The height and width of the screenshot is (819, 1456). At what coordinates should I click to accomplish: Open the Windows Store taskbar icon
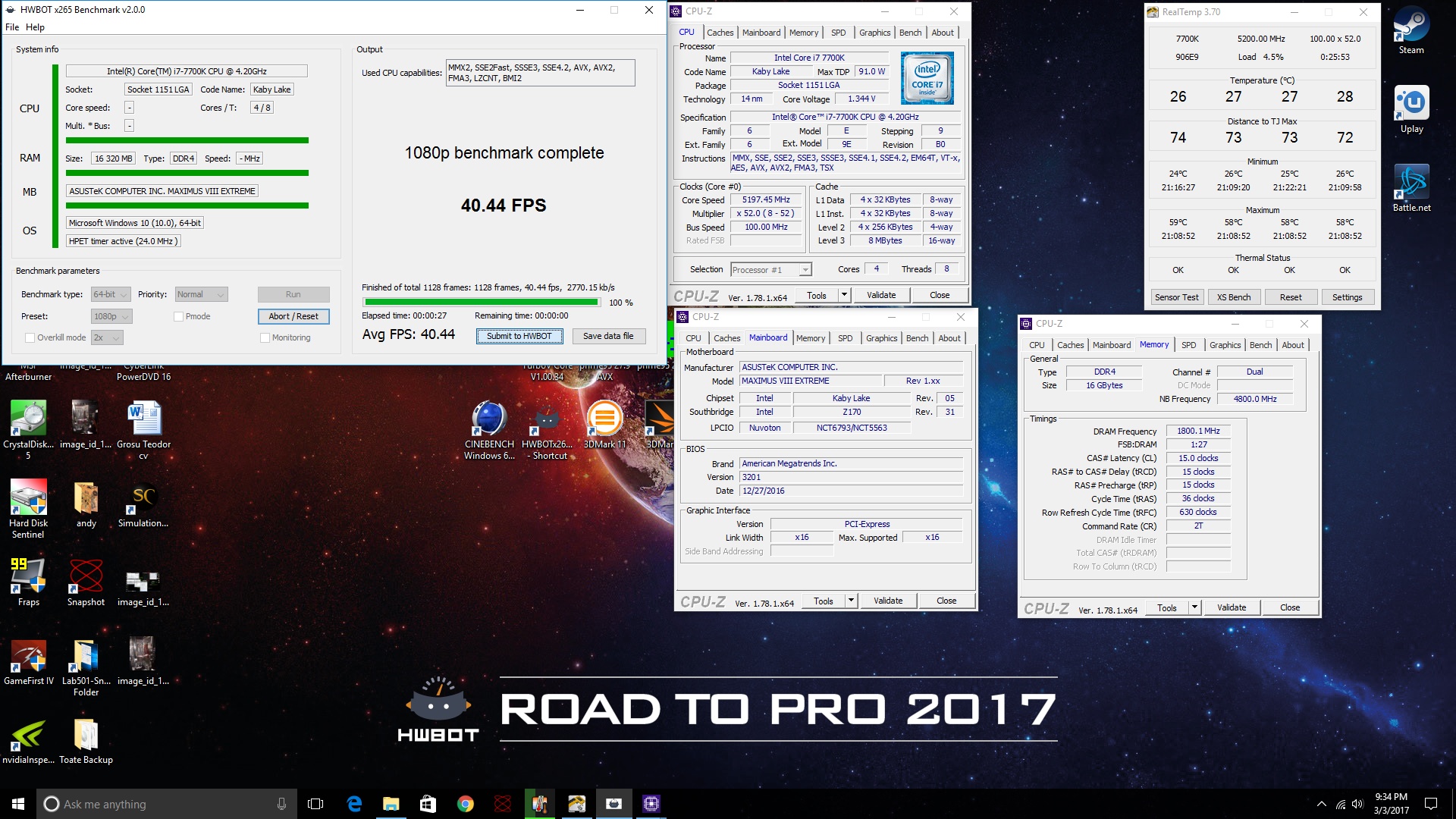click(x=428, y=804)
